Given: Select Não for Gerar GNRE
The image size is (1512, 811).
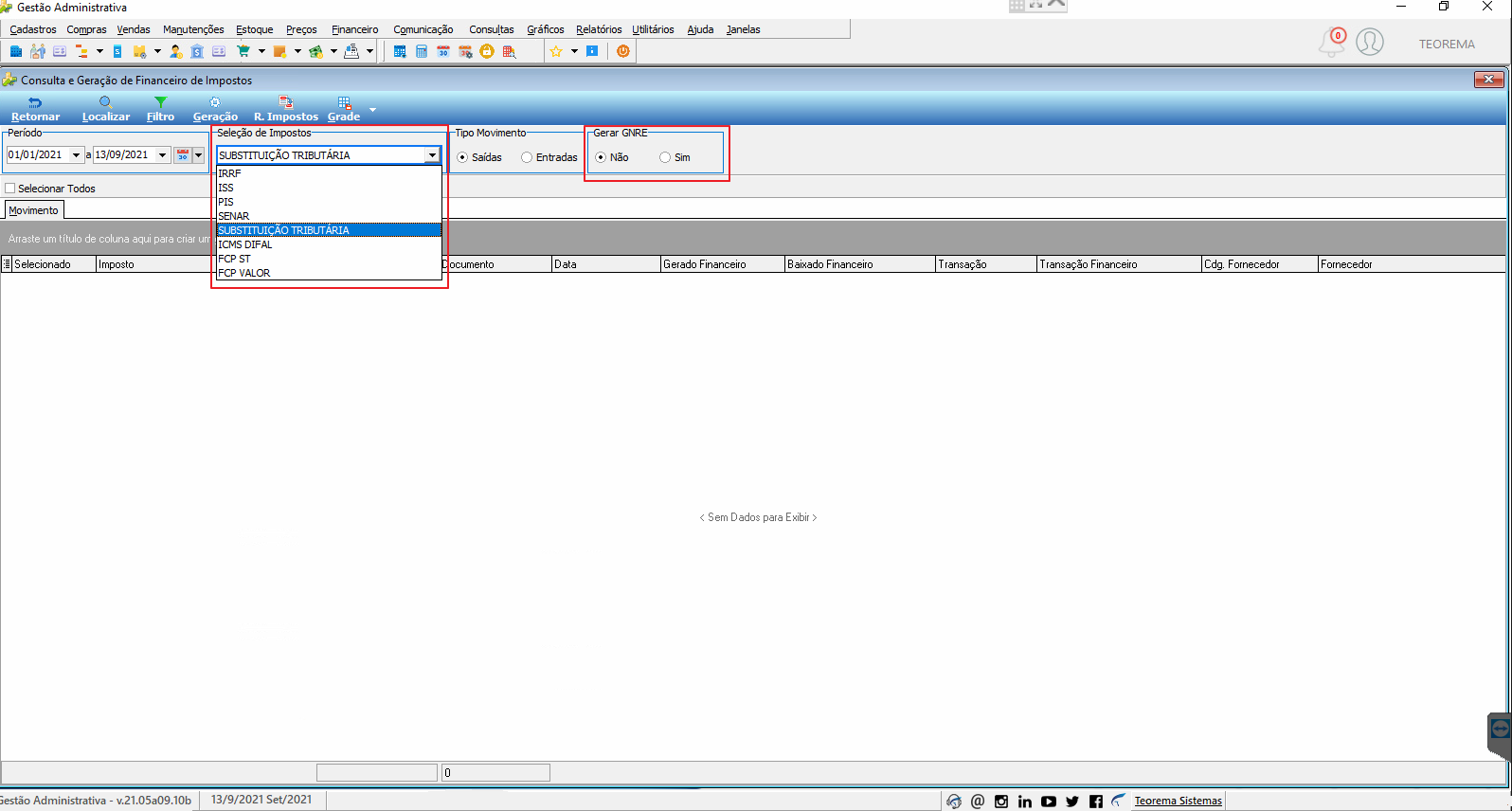Looking at the screenshot, I should tap(601, 157).
